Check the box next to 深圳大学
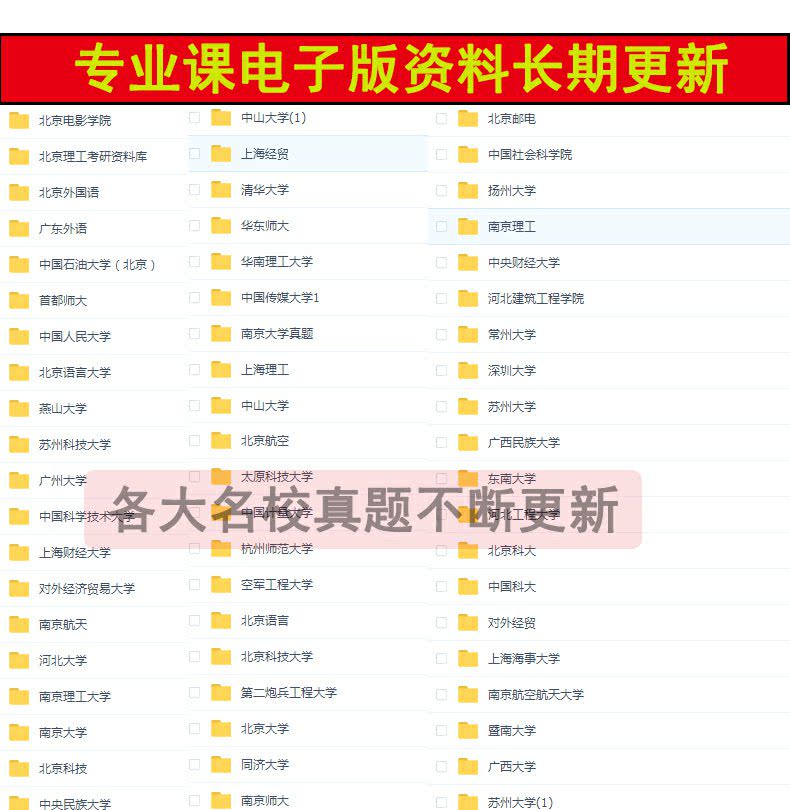Screen dimensions: 790x810 [441, 370]
